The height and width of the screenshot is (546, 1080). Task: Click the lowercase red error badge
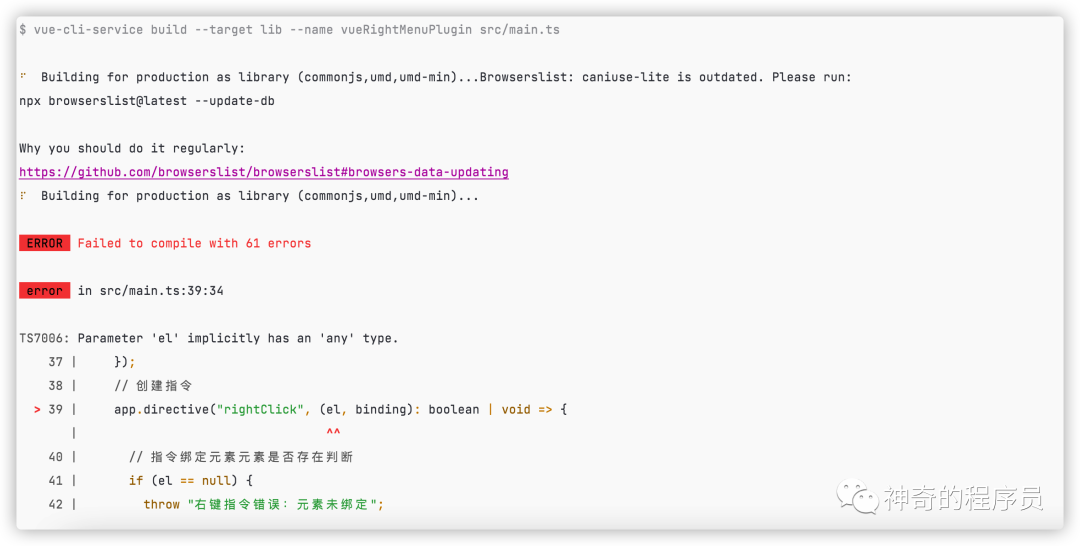coord(44,291)
